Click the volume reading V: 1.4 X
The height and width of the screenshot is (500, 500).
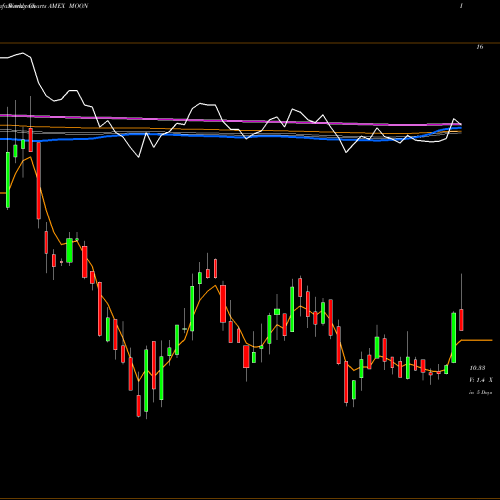click(x=480, y=380)
